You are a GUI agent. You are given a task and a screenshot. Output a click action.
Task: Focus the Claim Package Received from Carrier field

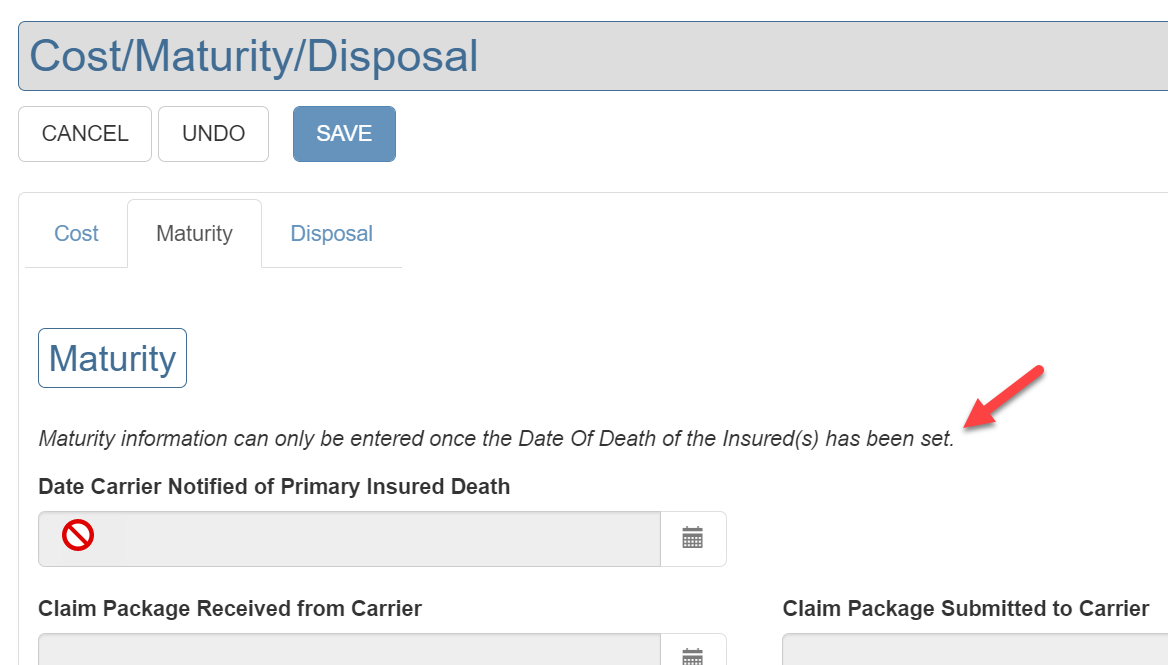click(x=350, y=652)
